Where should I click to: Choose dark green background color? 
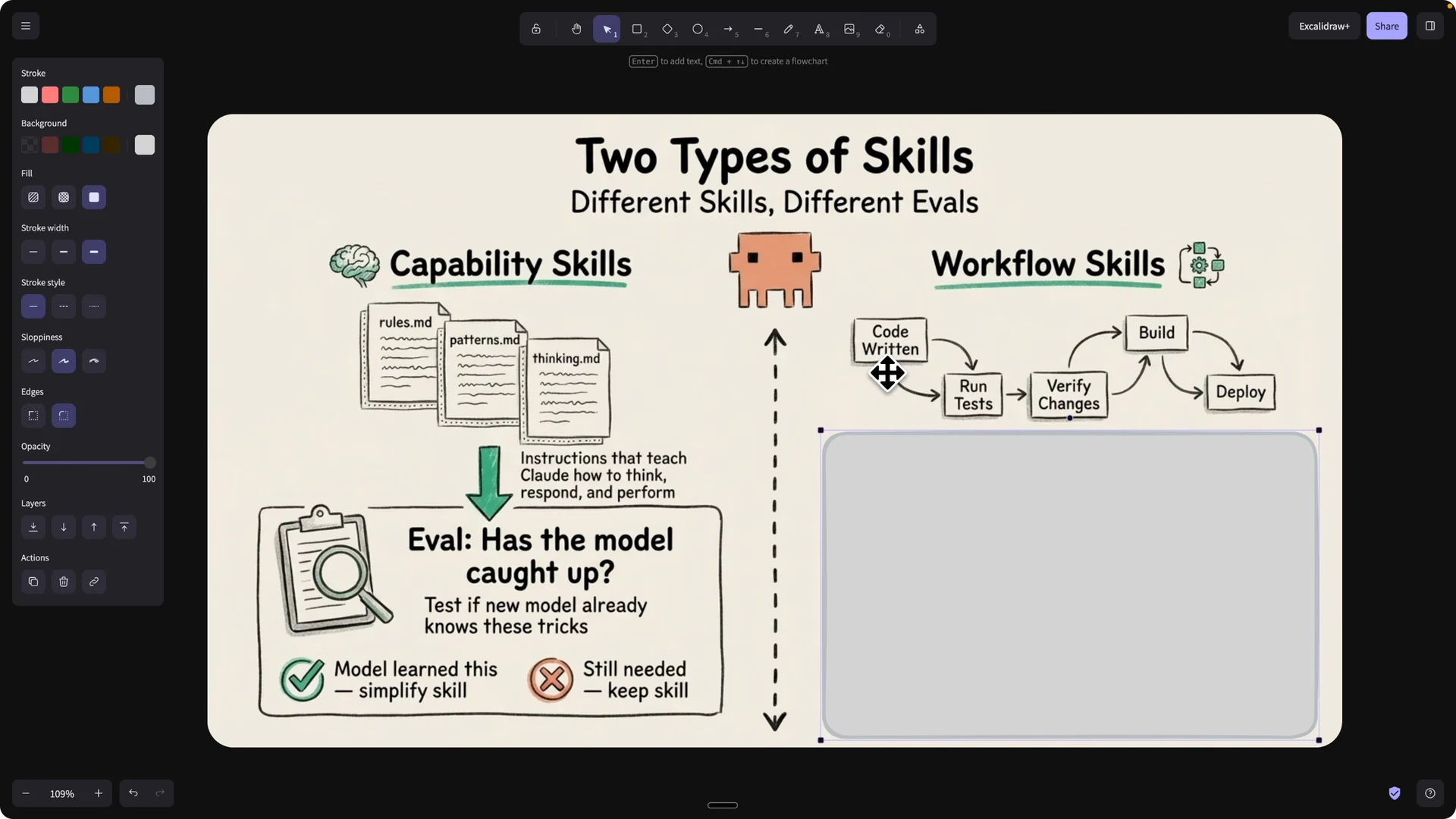click(x=71, y=145)
